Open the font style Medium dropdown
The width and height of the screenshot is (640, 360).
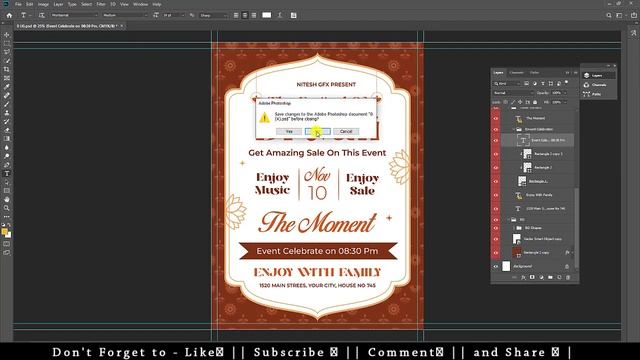(124, 15)
